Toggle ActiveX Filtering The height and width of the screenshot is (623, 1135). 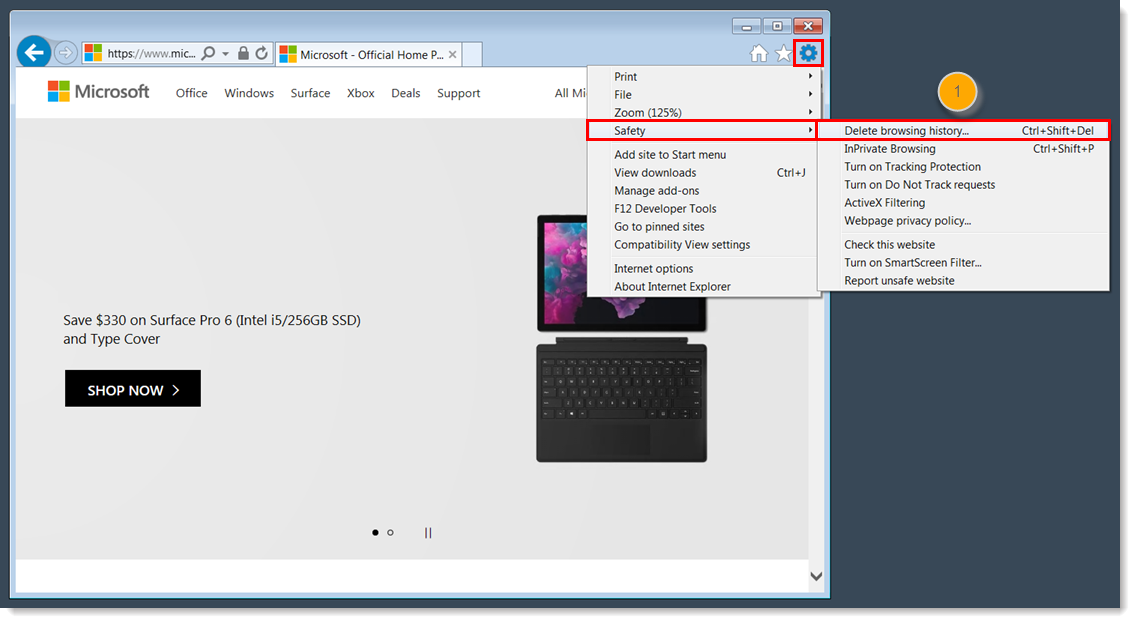pyautogui.click(x=963, y=203)
